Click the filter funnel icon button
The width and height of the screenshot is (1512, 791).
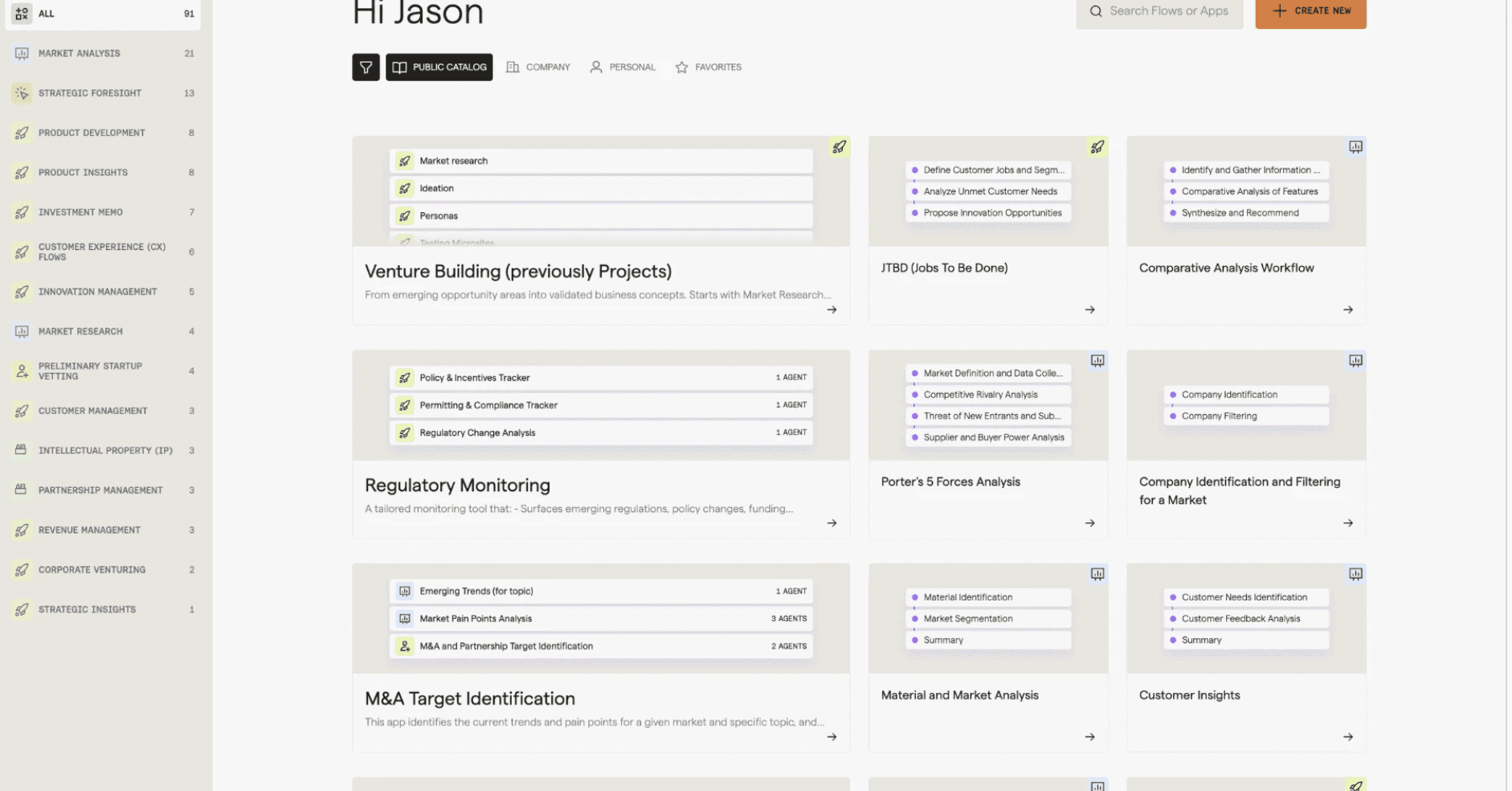(x=366, y=68)
